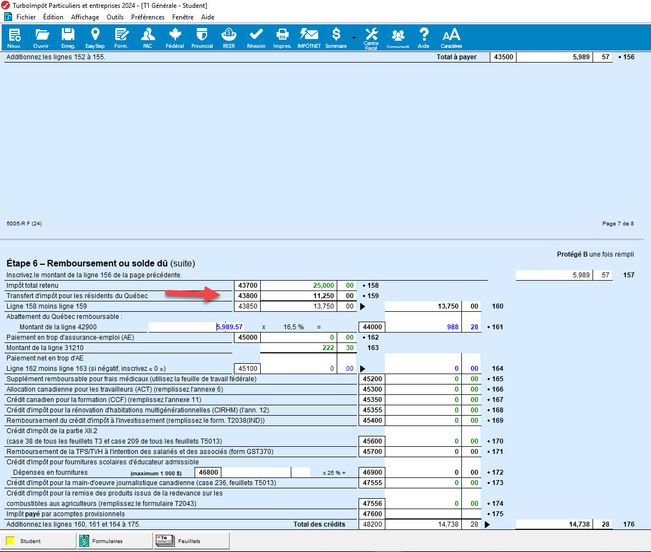Image resolution: width=651 pixels, height=552 pixels.
Task: Click the 'Page 7 de 8' footer text
Action: click(618, 223)
